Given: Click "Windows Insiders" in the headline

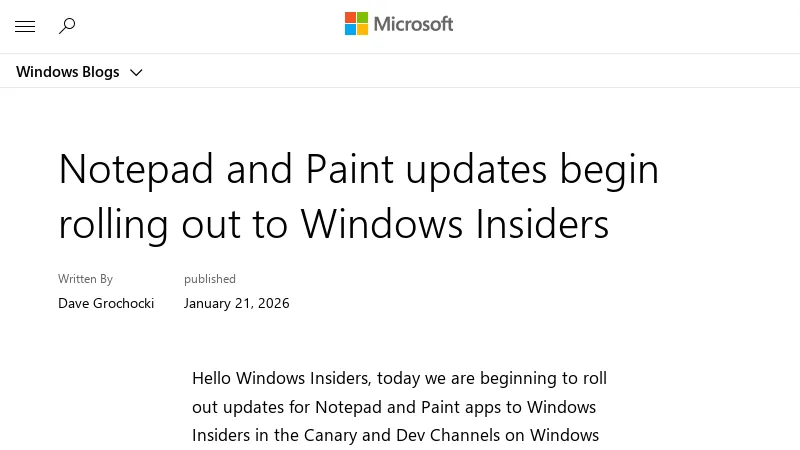Looking at the screenshot, I should point(455,224).
